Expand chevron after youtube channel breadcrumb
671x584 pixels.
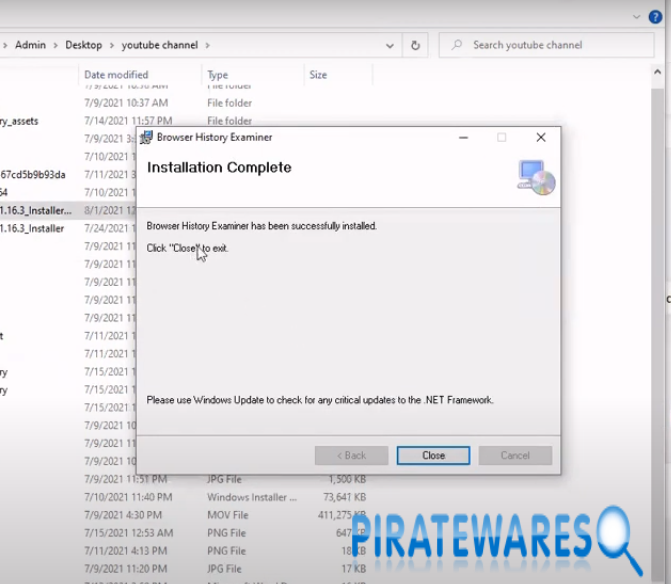click(207, 45)
